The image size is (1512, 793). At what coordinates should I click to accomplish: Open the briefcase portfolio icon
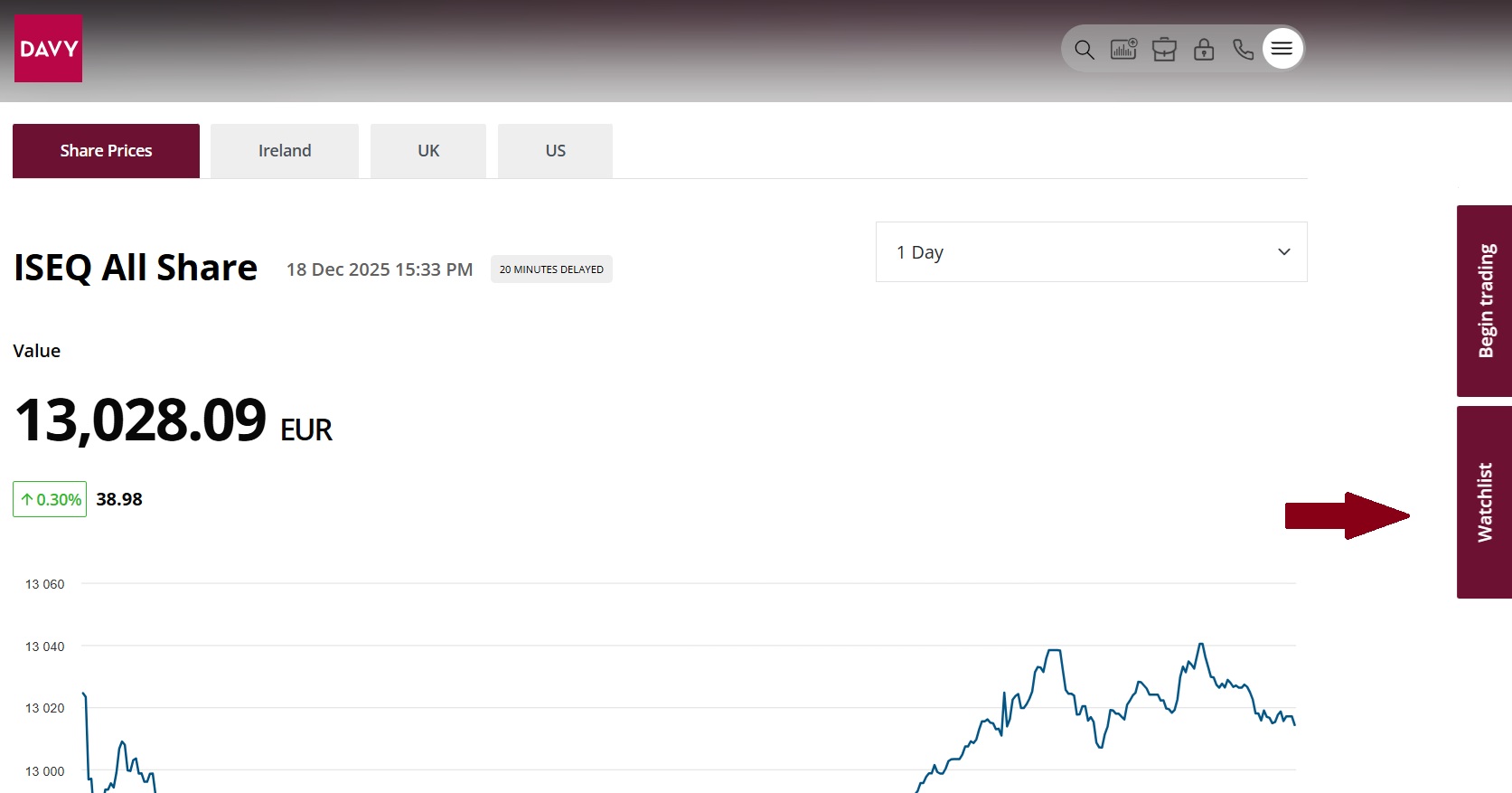pyautogui.click(x=1164, y=49)
